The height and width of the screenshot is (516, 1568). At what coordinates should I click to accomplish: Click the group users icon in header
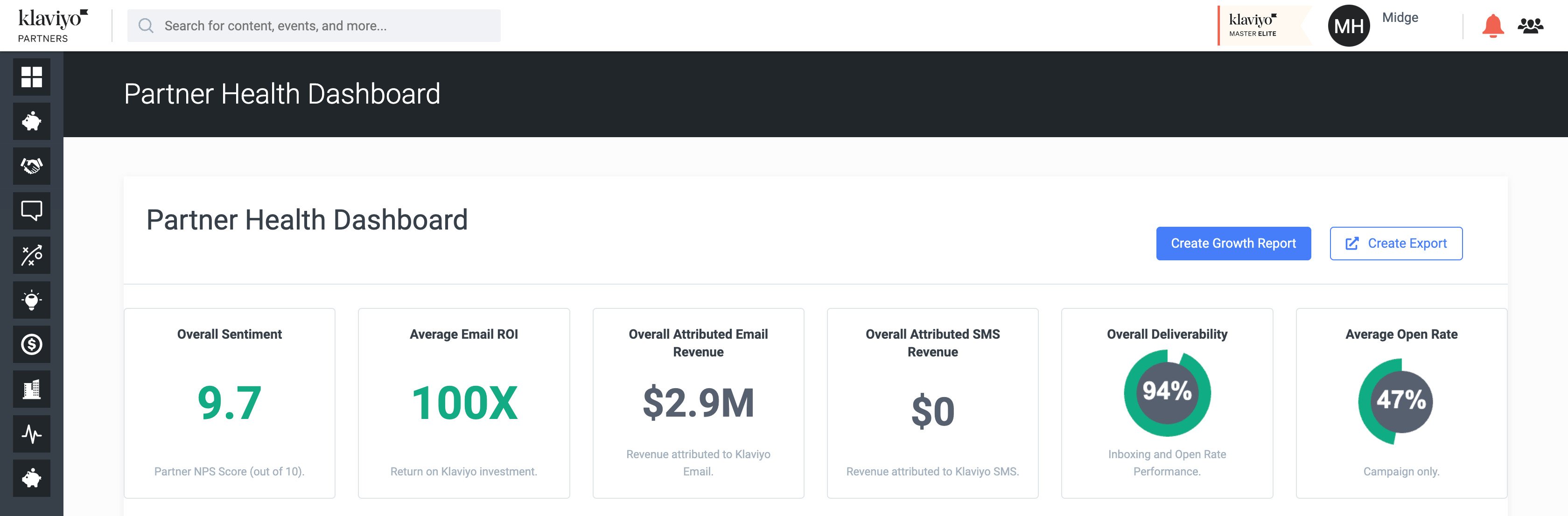[x=1530, y=26]
